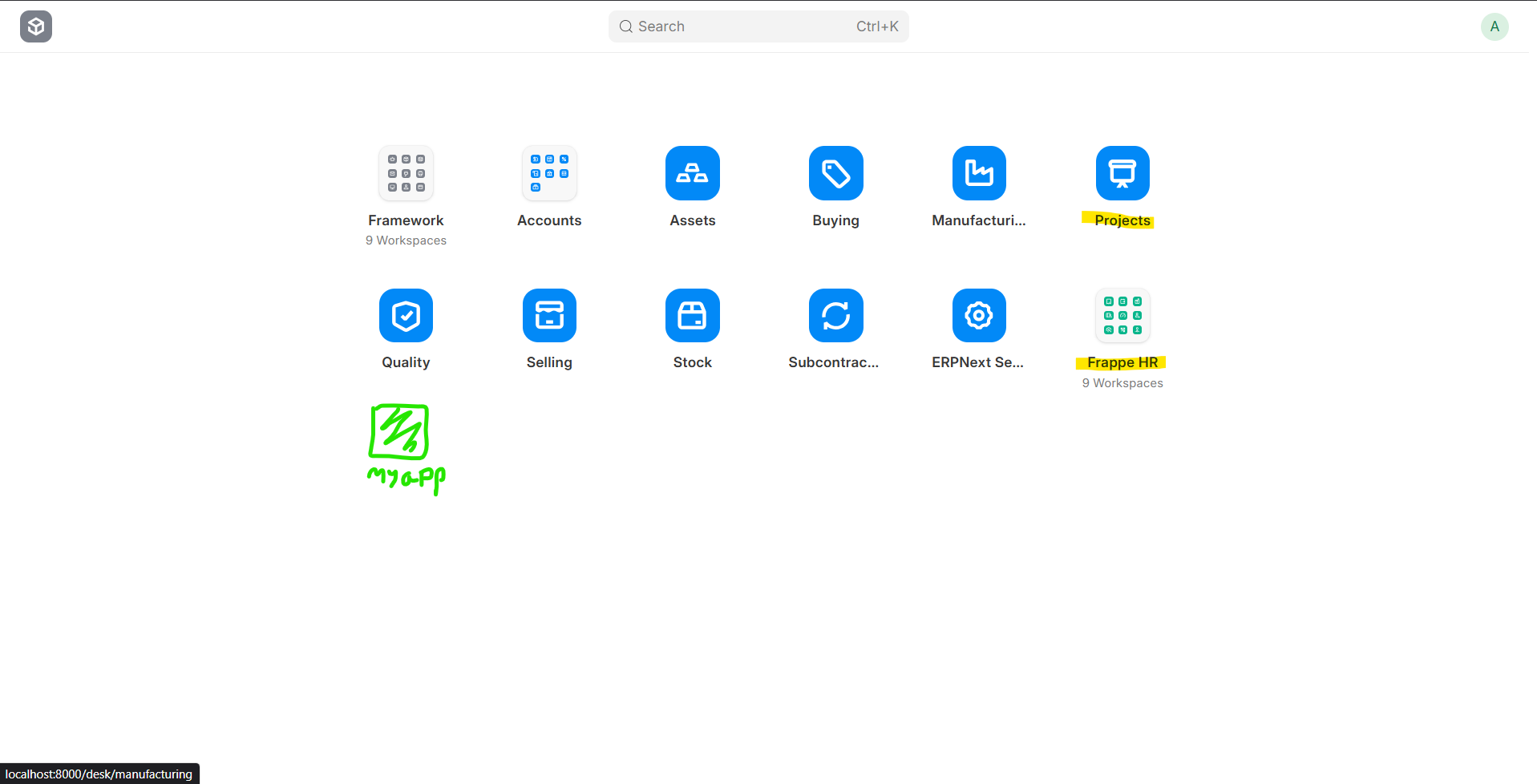Open the user avatar menu

pyautogui.click(x=1494, y=26)
